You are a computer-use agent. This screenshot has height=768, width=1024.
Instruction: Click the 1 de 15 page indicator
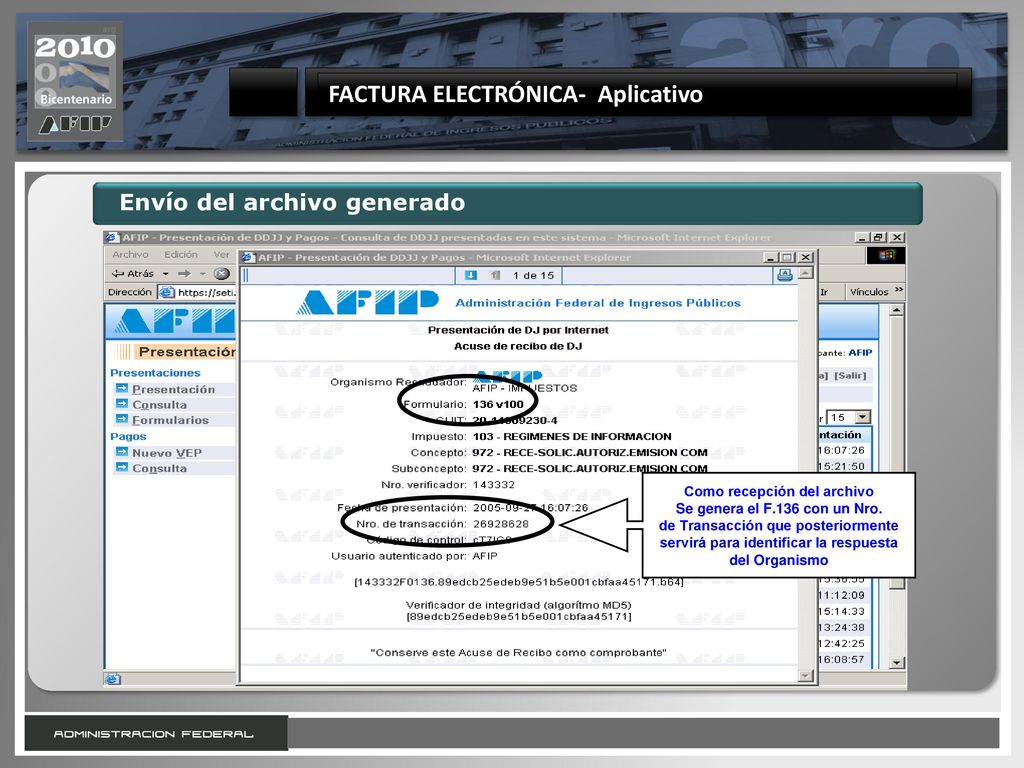click(533, 276)
